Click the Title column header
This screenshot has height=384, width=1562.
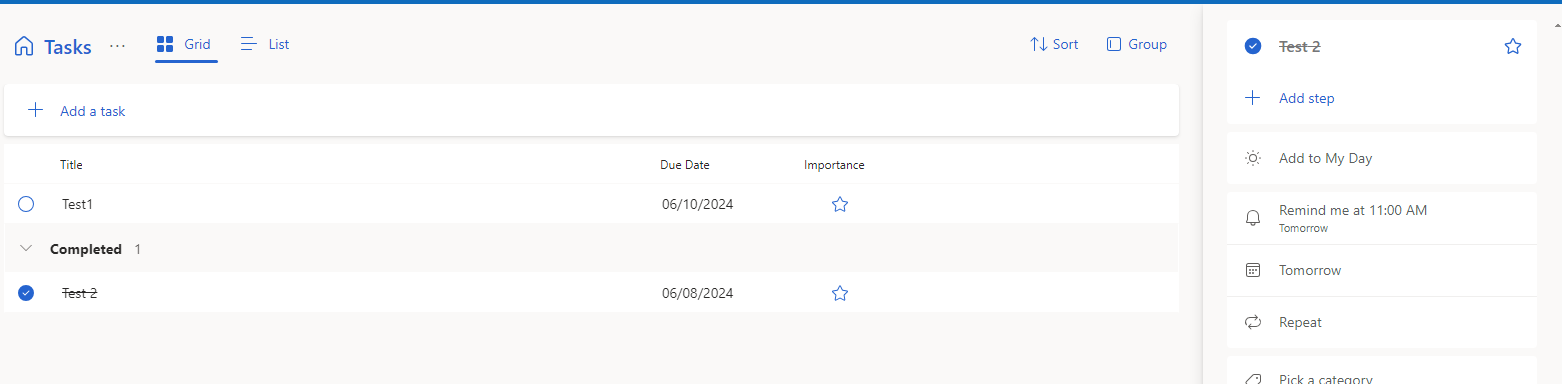pyautogui.click(x=71, y=165)
